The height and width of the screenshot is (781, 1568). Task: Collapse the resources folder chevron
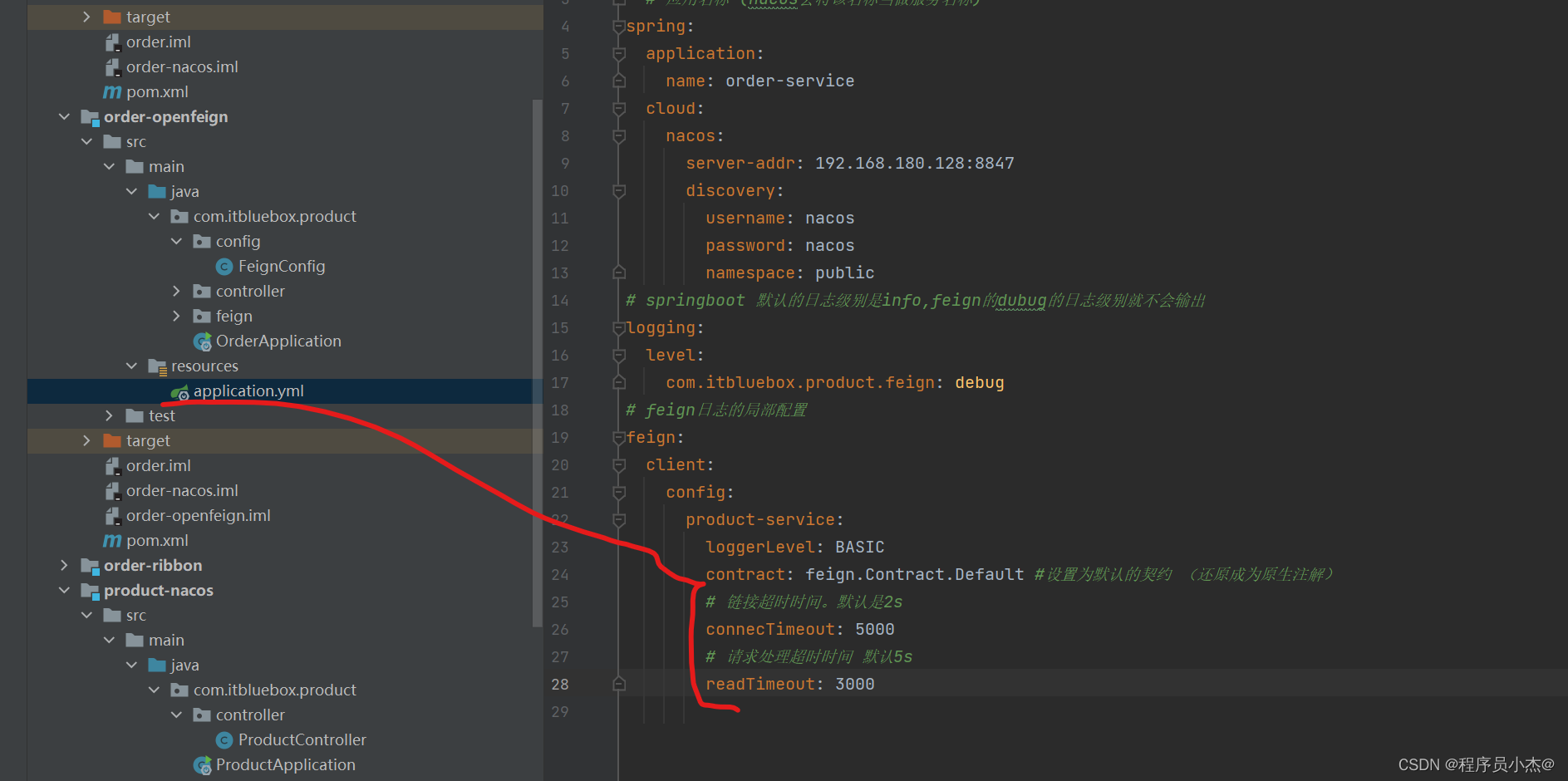(131, 366)
